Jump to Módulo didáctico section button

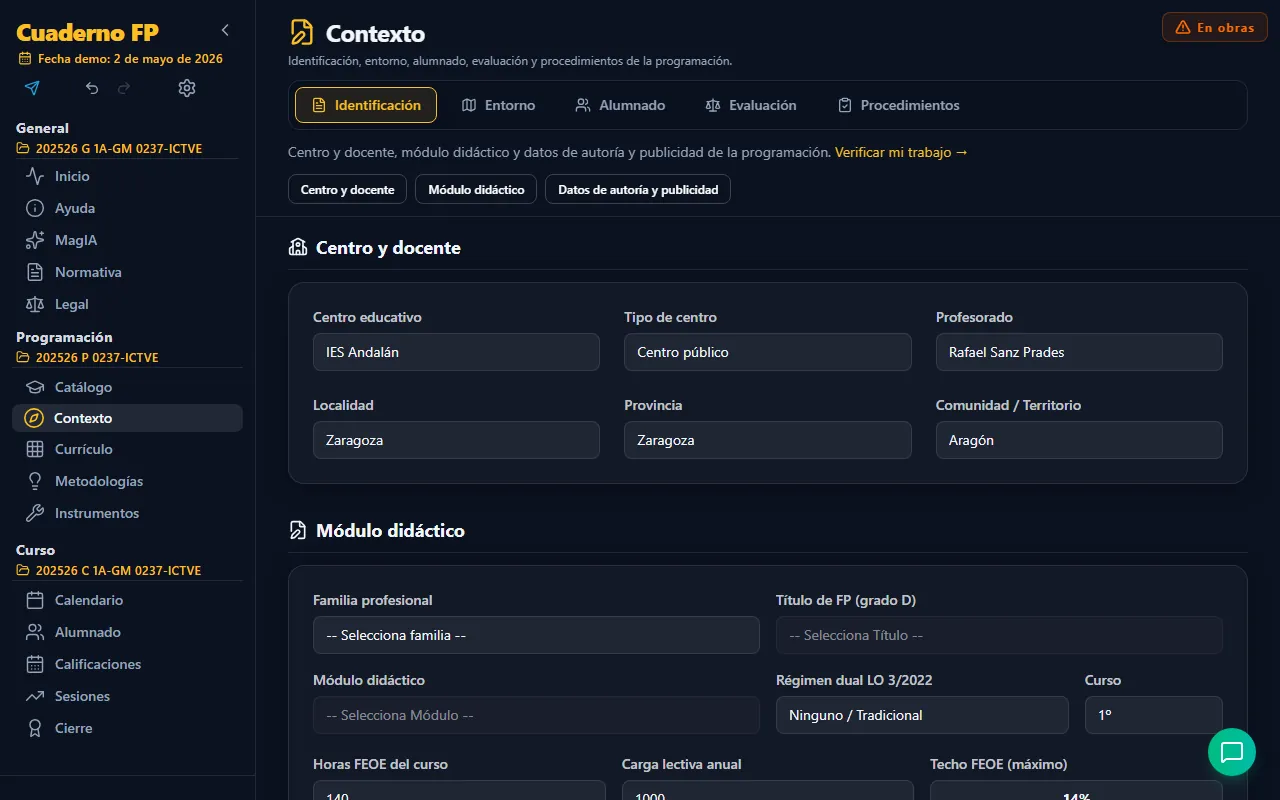tap(476, 189)
